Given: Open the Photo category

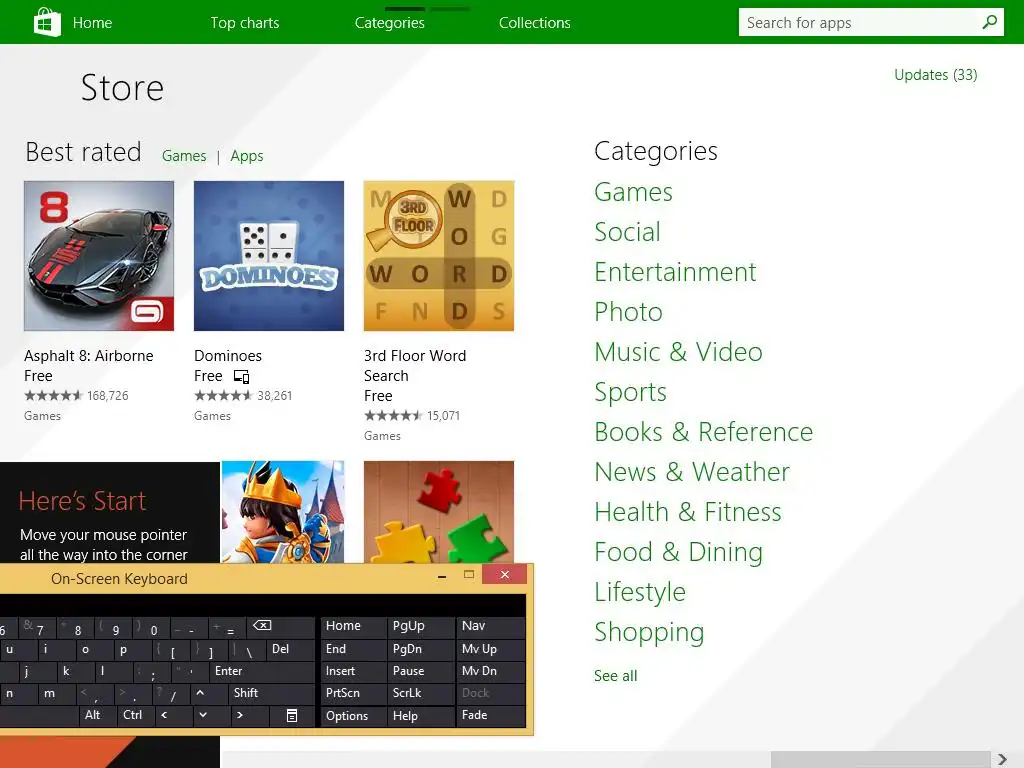Looking at the screenshot, I should [x=628, y=312].
